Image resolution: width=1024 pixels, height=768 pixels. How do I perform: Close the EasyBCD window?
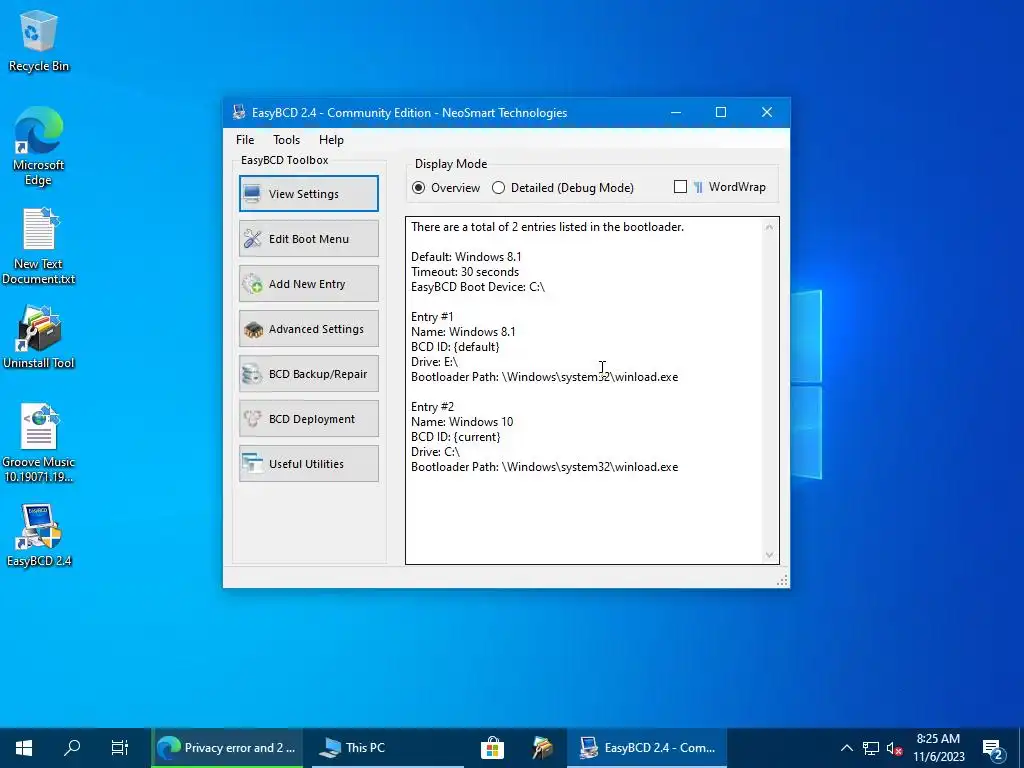(767, 112)
